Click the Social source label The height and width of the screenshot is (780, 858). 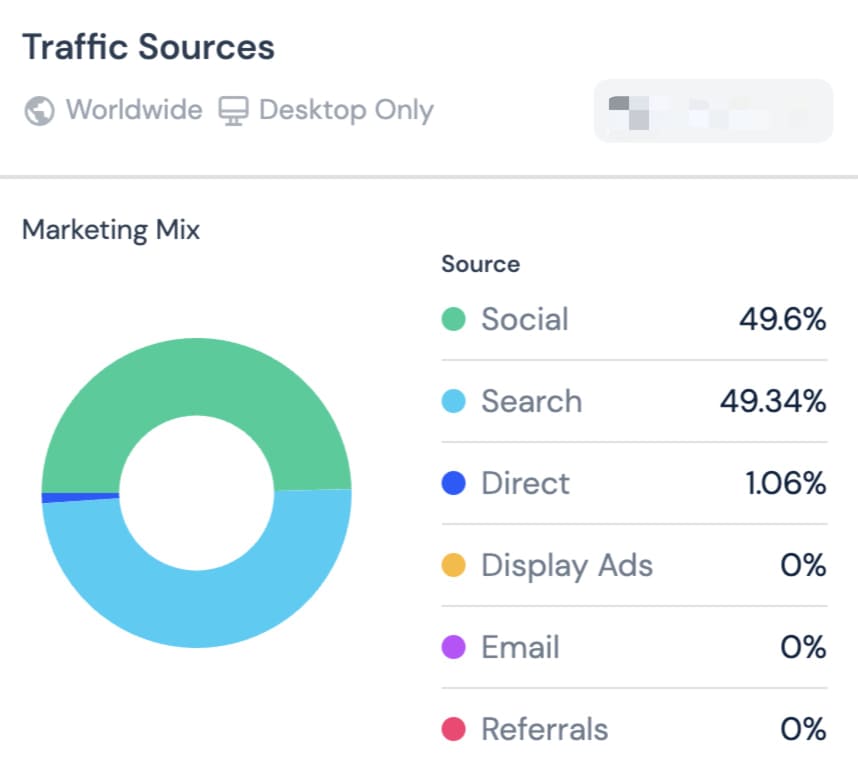click(525, 319)
